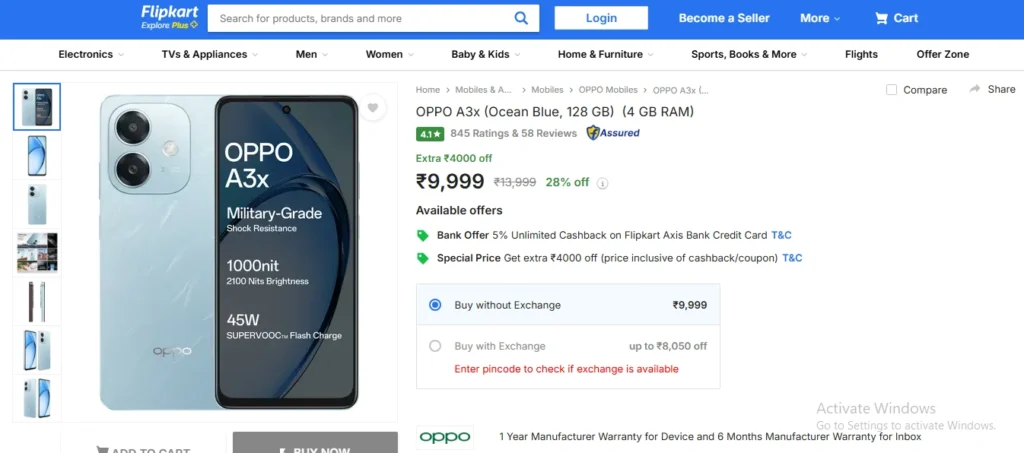Tick the Compare checkbox
The width and height of the screenshot is (1024, 453).
tap(891, 89)
